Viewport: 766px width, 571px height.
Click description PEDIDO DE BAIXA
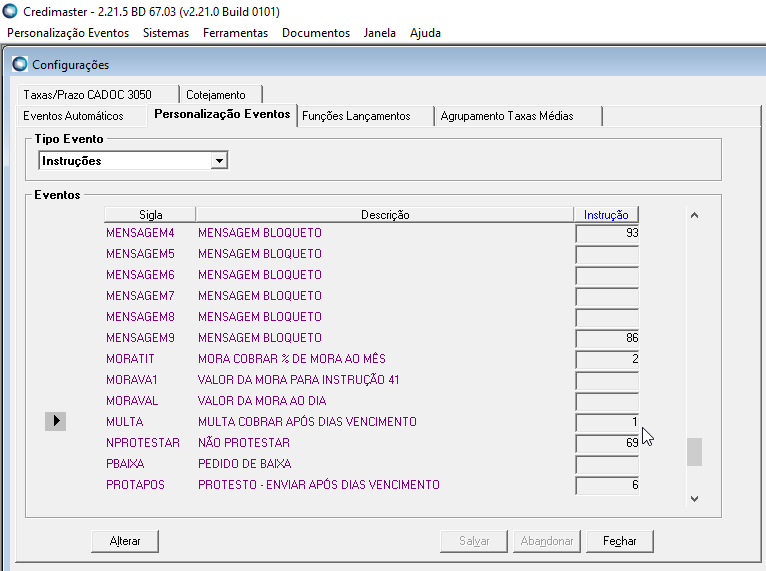pyautogui.click(x=245, y=464)
